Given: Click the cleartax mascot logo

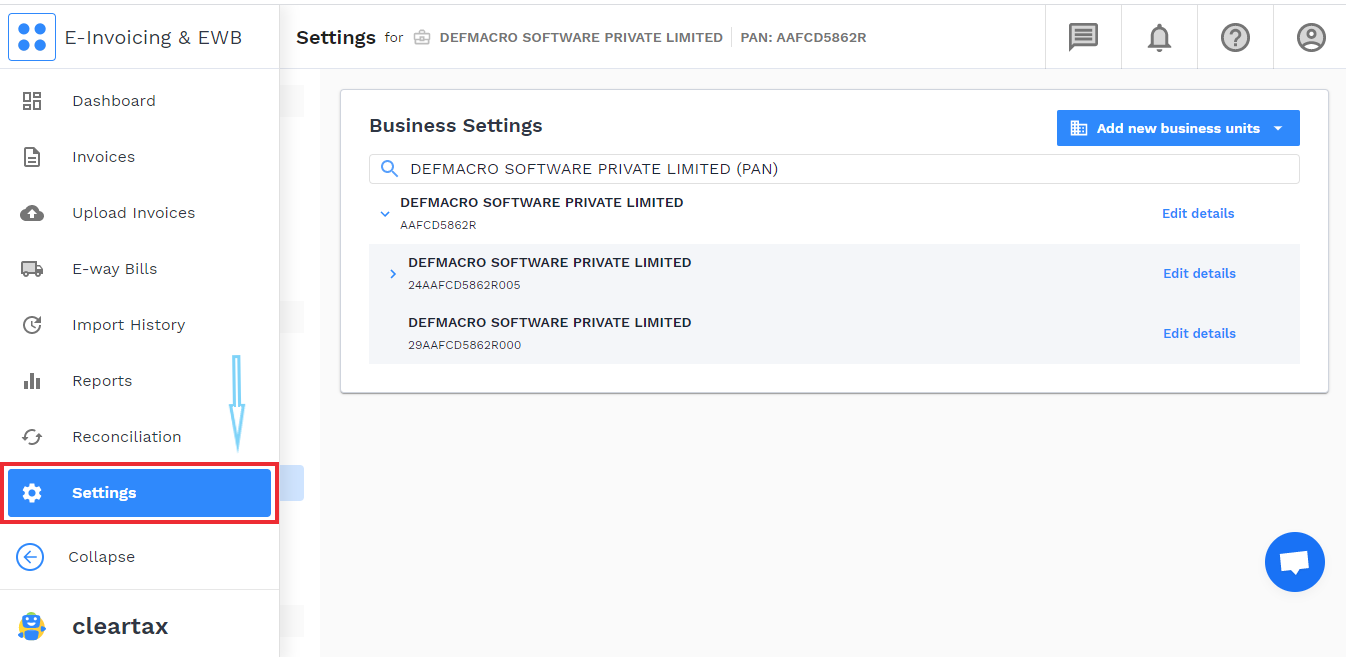Looking at the screenshot, I should pos(32,626).
